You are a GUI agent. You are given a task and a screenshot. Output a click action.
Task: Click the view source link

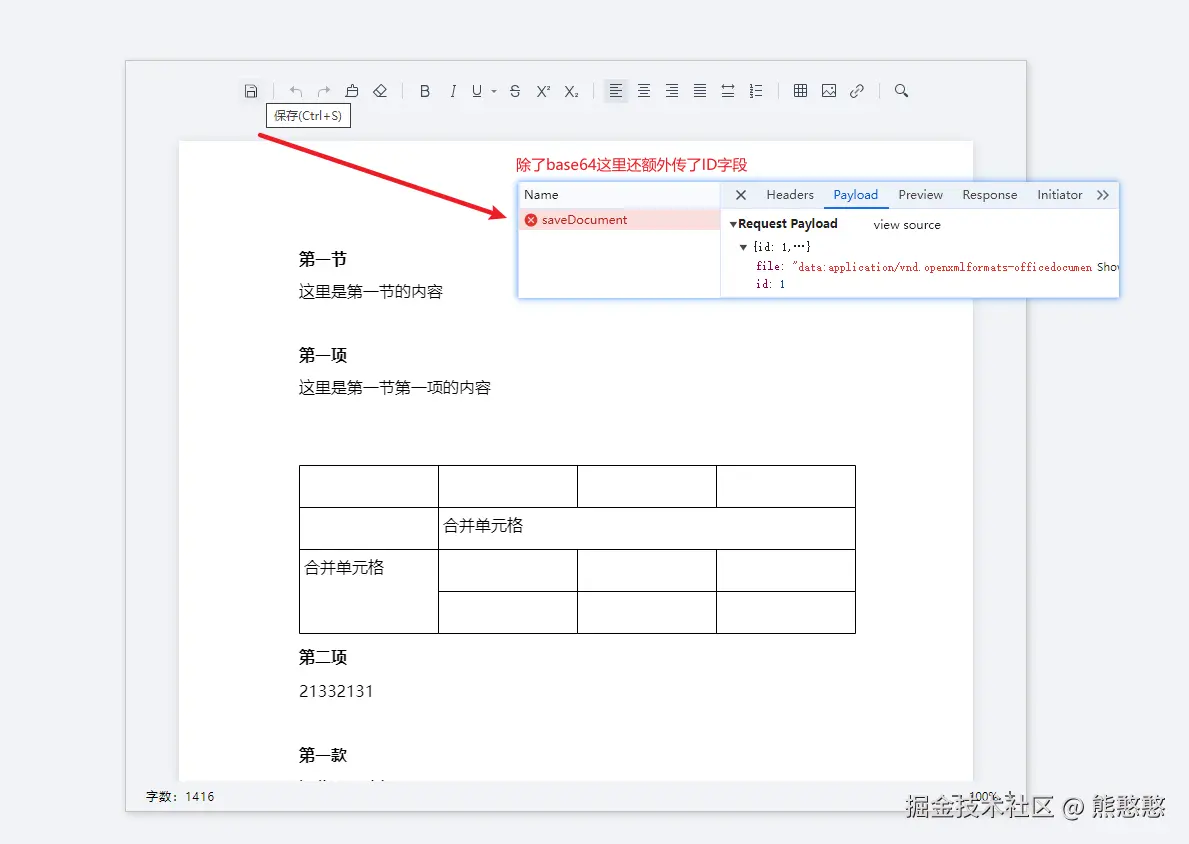click(906, 224)
